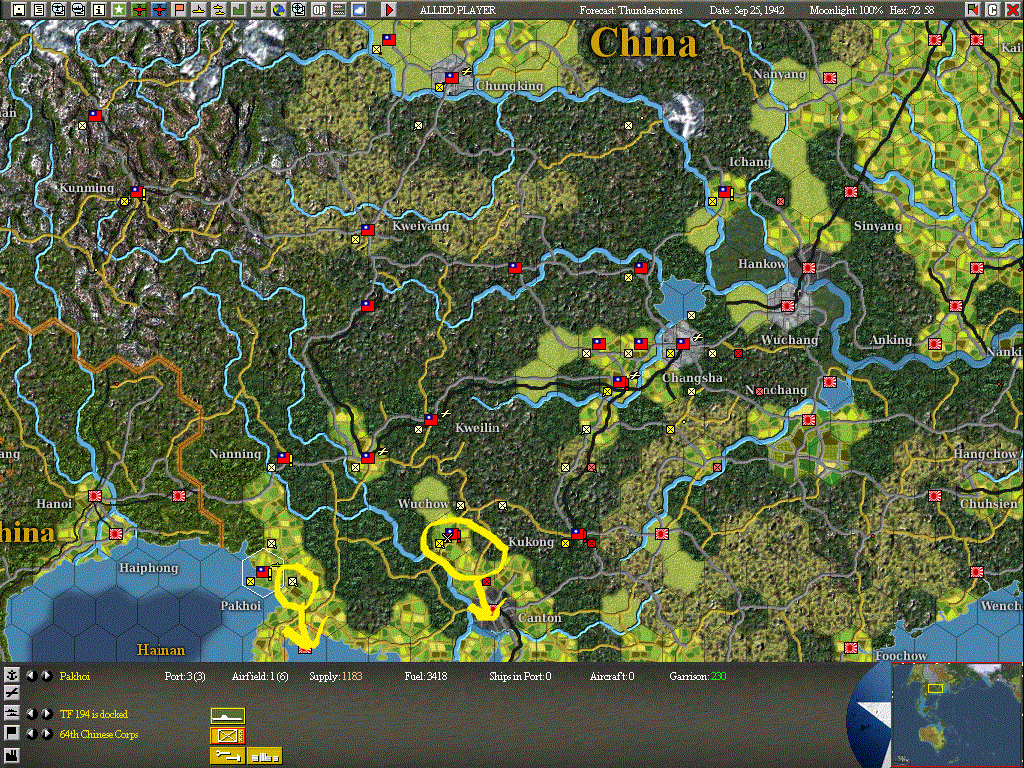Click the red end turn arrow
The image size is (1024, 768).
(389, 9)
